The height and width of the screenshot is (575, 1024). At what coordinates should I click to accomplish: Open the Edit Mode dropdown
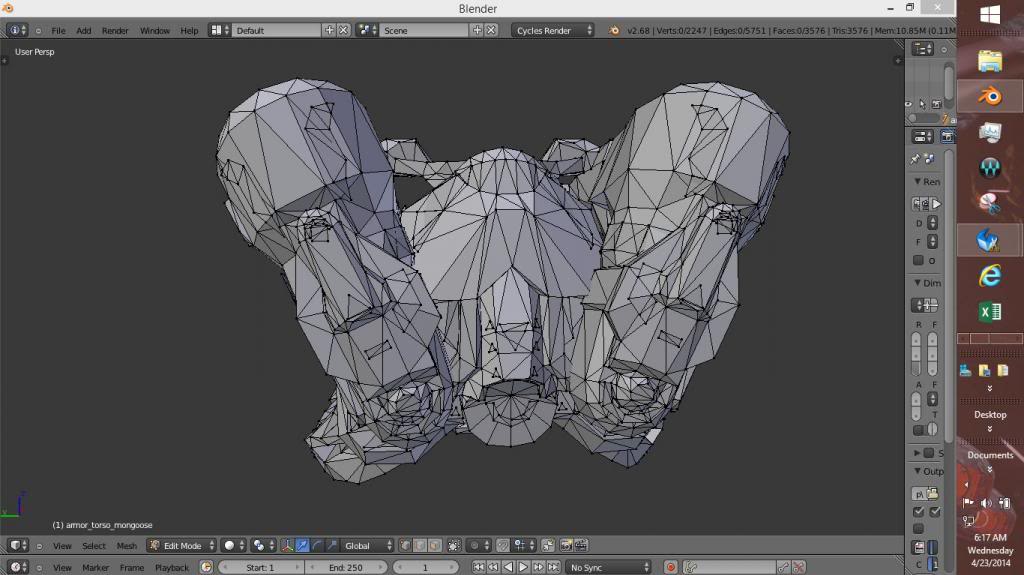pyautogui.click(x=181, y=546)
